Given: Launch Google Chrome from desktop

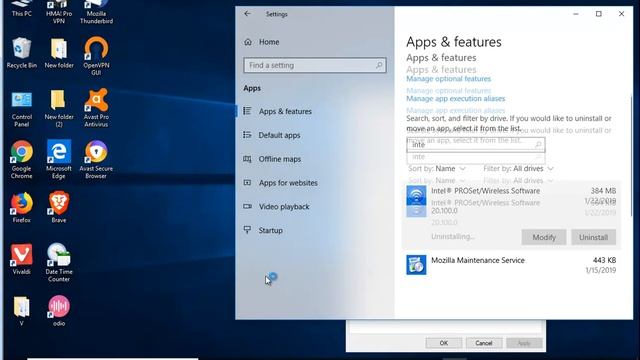Looking at the screenshot, I should [x=22, y=160].
